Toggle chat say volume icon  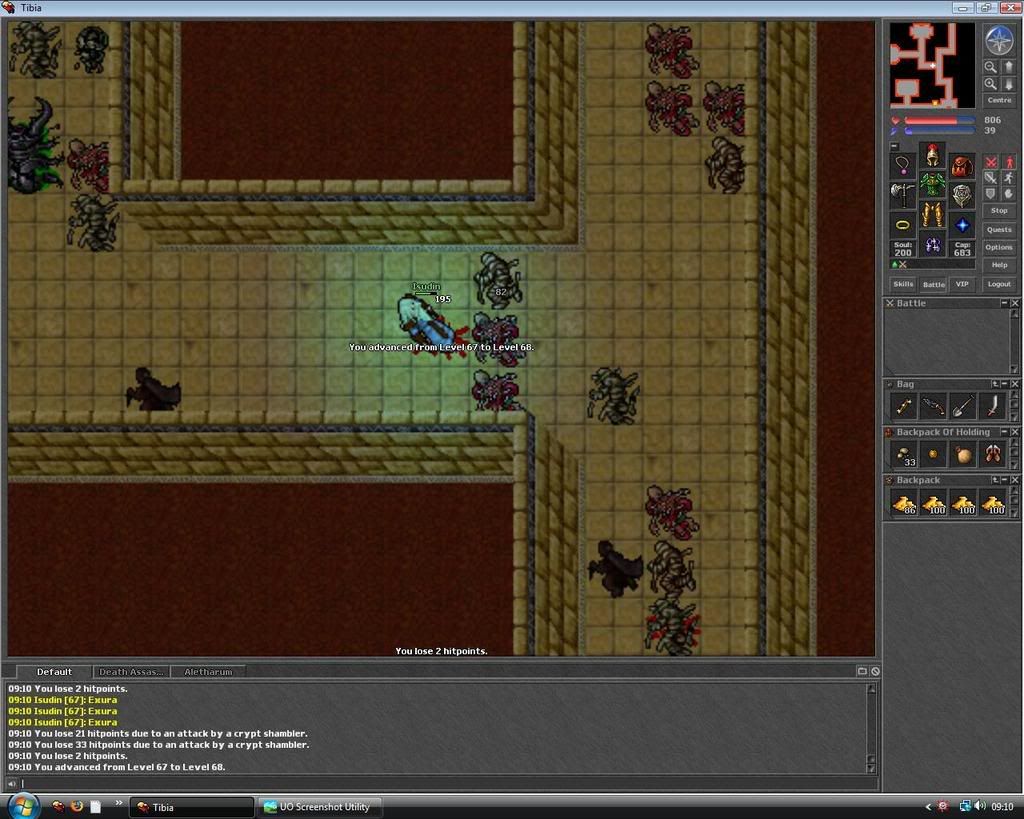(12, 783)
